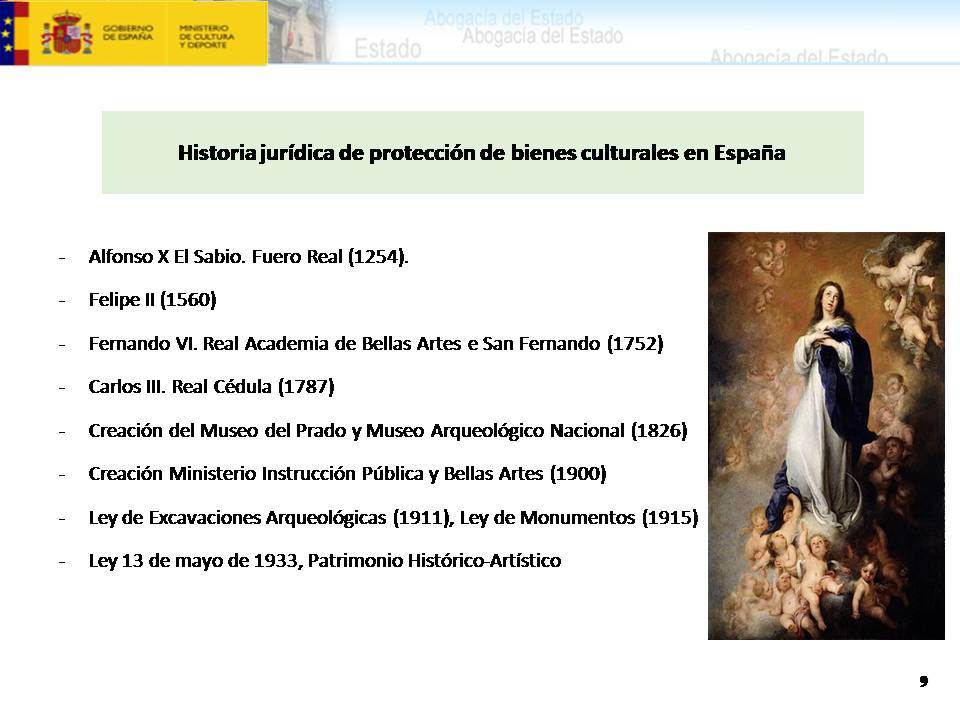Click the 'Fernando VI. Real Academia de Bellas Artes' line

tap(376, 343)
